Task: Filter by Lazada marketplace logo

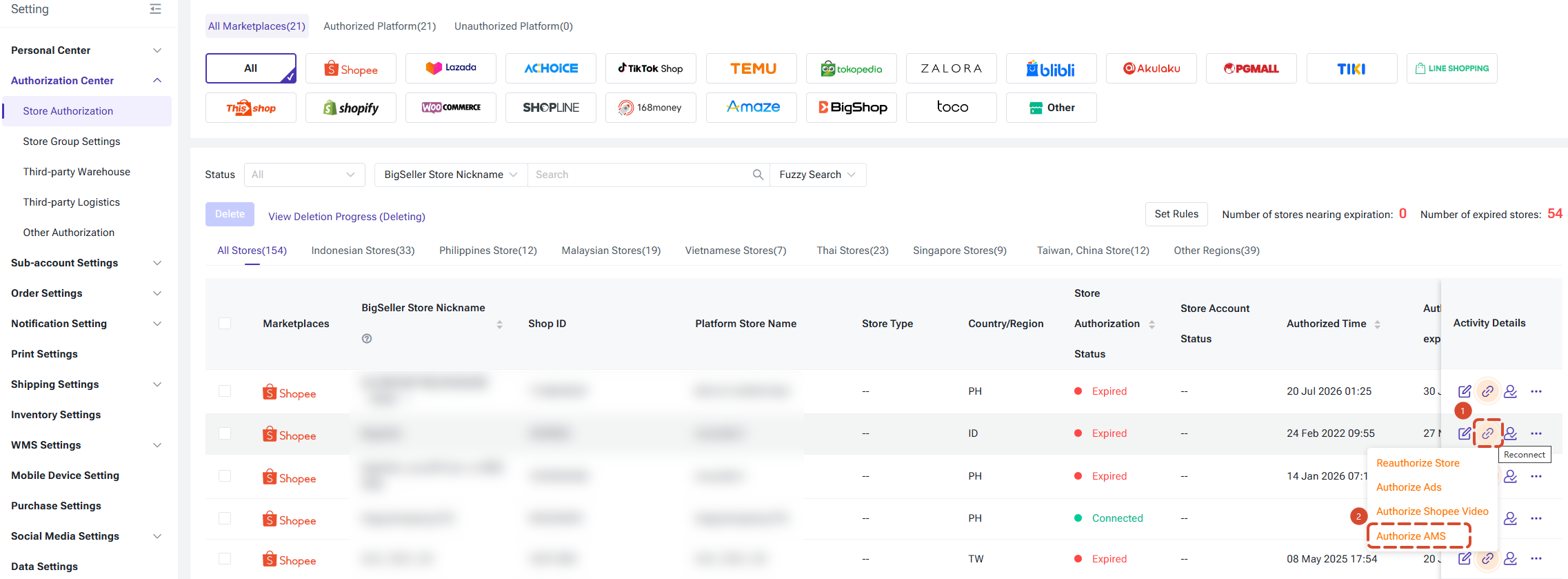Action: point(451,68)
